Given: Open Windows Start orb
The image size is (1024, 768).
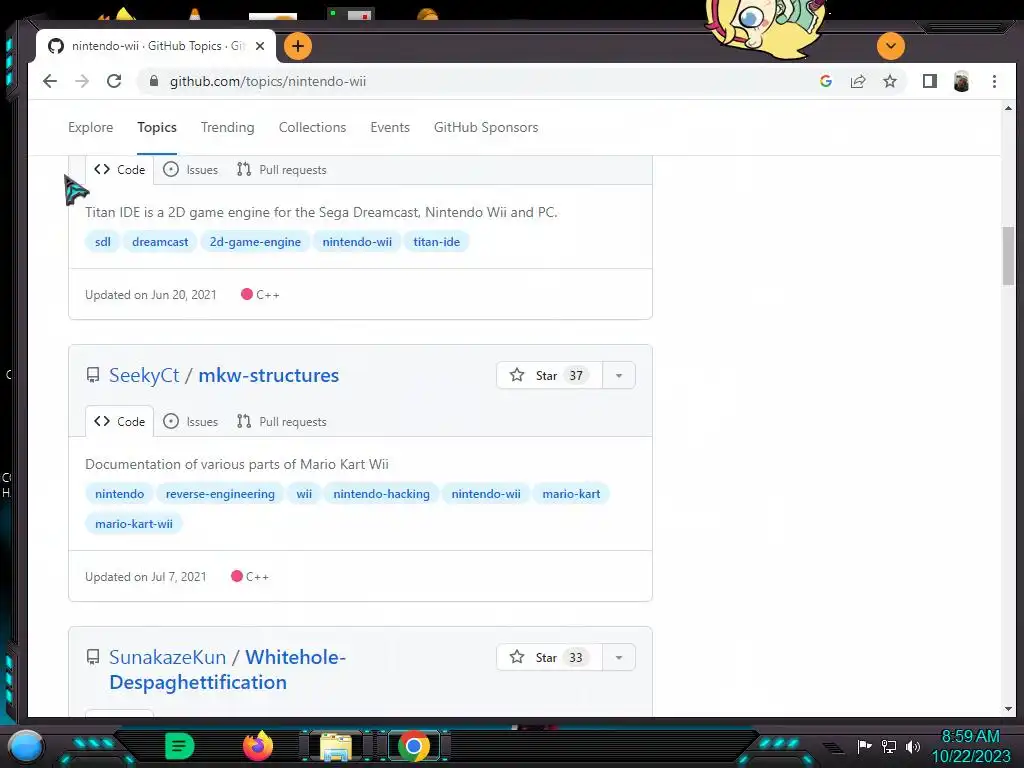Looking at the screenshot, I should 26,746.
